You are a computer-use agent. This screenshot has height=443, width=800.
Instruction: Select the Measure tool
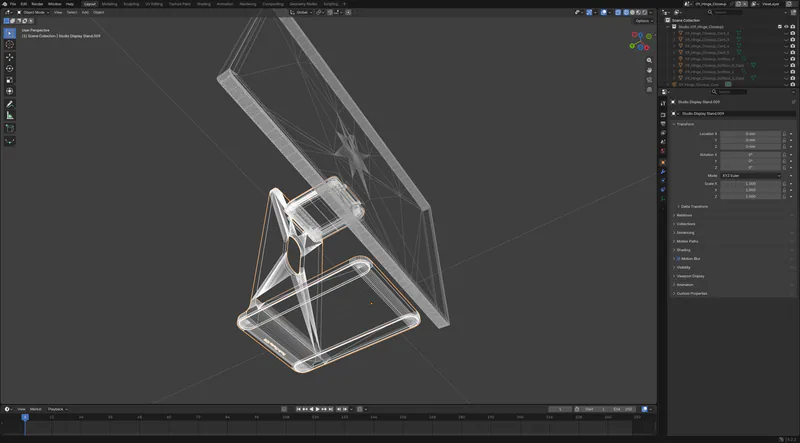point(9,115)
